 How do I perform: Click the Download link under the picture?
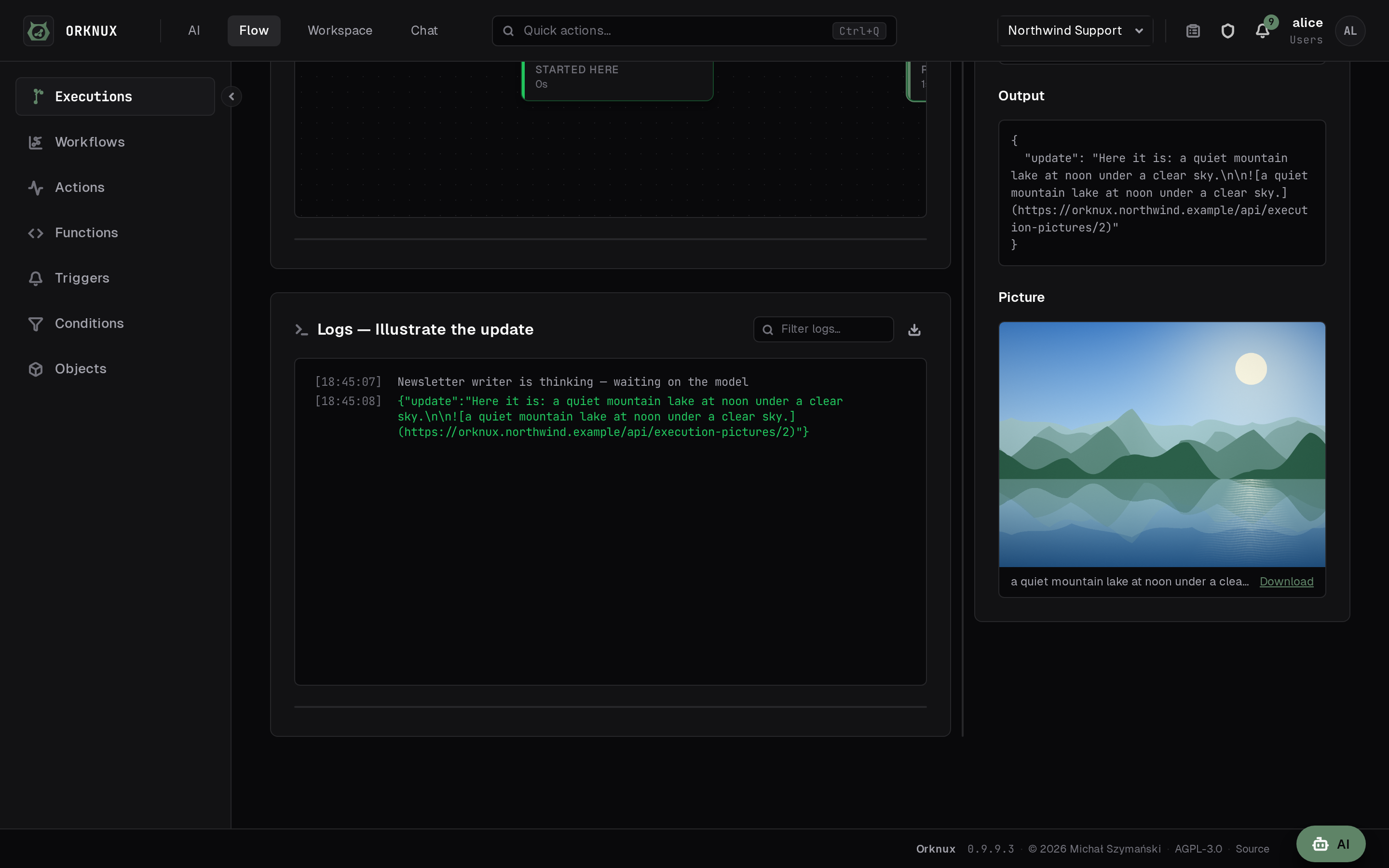[x=1286, y=582]
